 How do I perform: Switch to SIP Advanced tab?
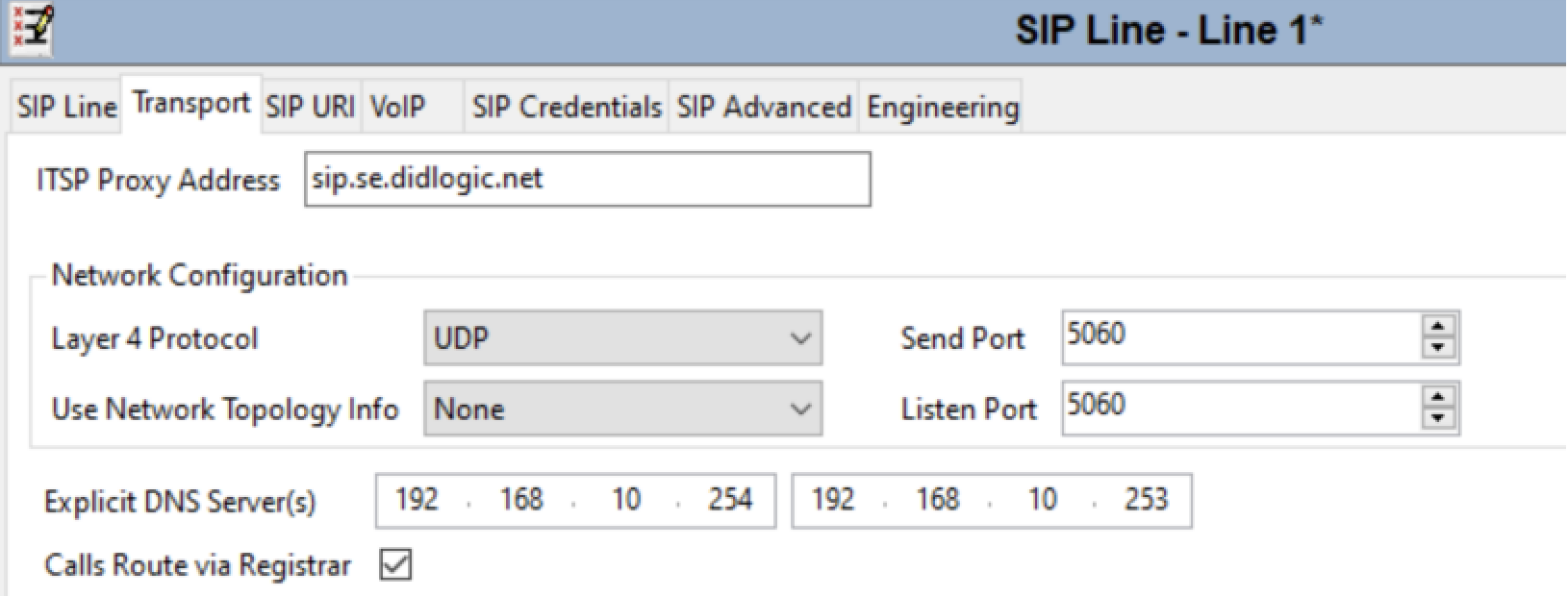(764, 107)
